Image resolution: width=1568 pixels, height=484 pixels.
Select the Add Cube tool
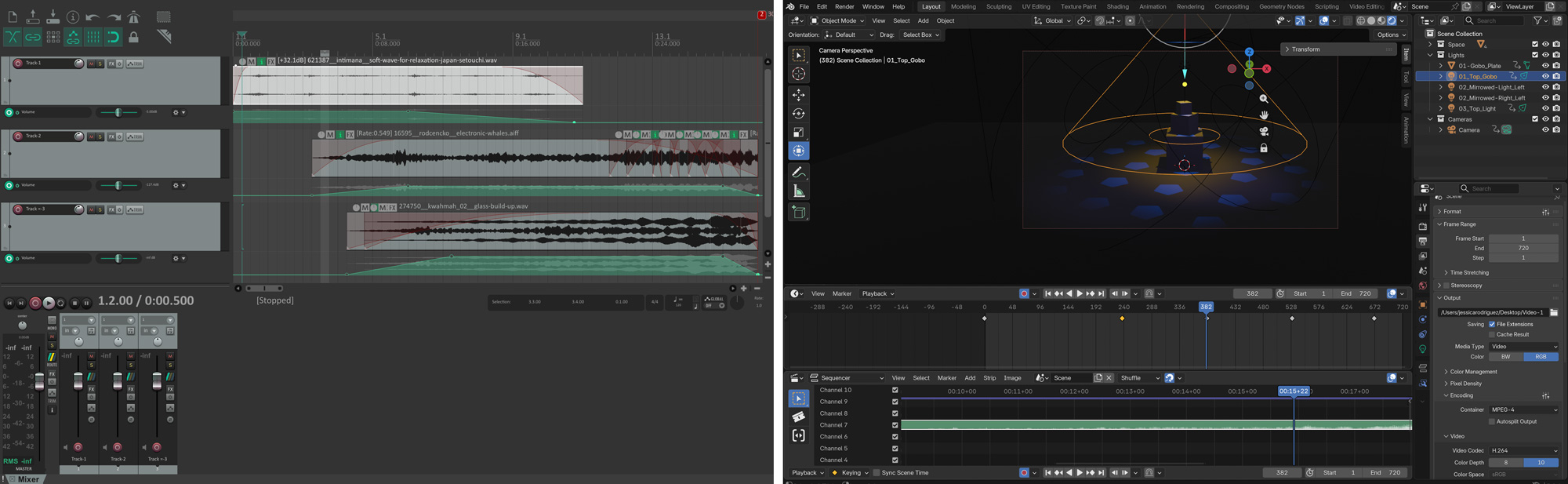click(798, 212)
